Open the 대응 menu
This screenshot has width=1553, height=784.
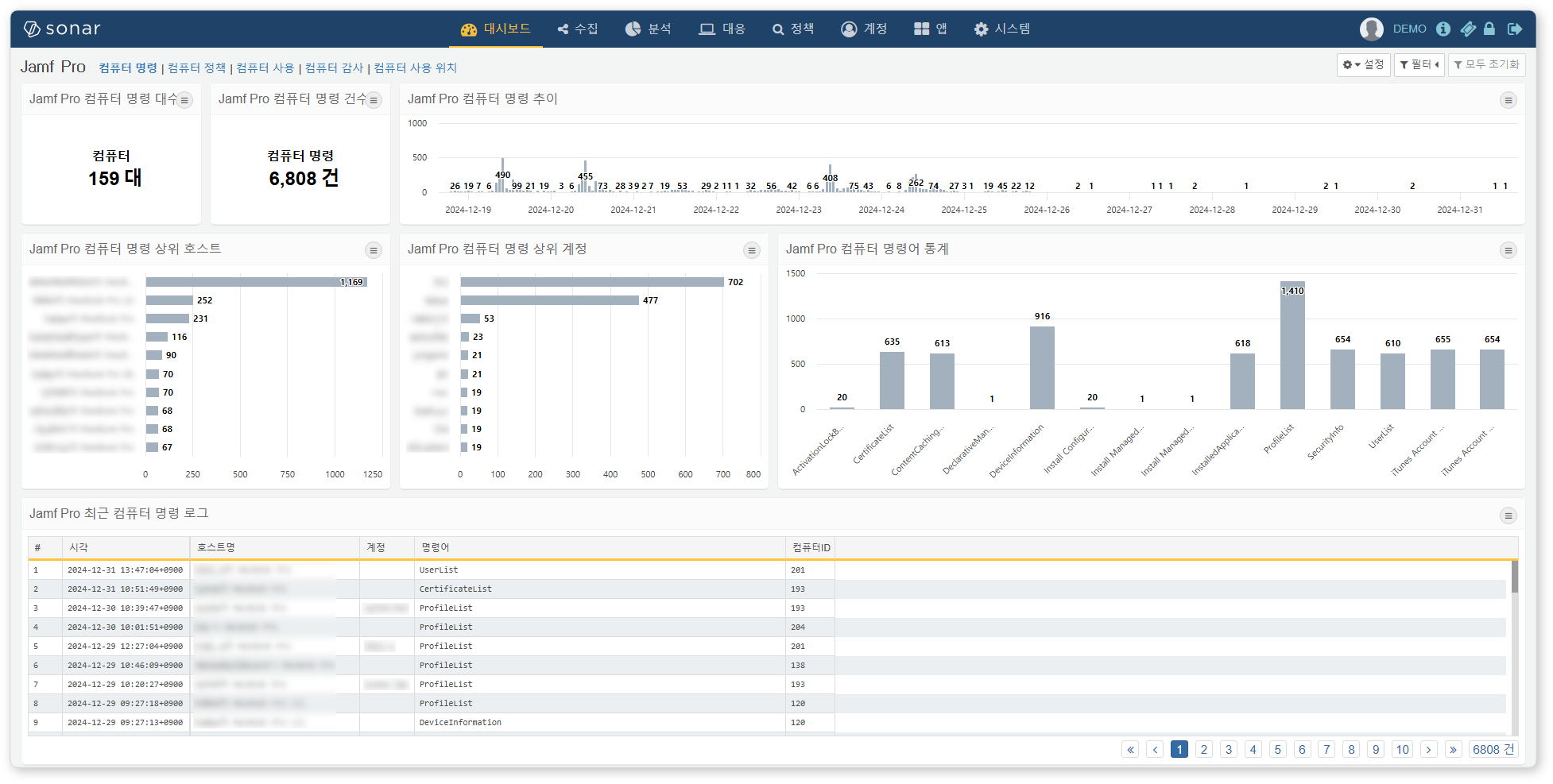722,29
